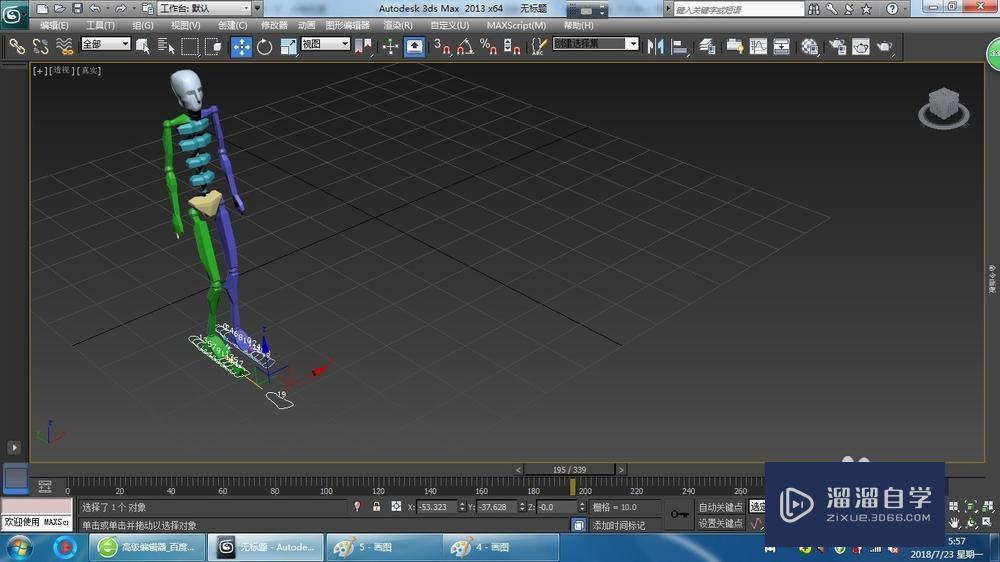1000x562 pixels.
Task: Save the scene with the floppy disk icon
Action: [x=77, y=8]
